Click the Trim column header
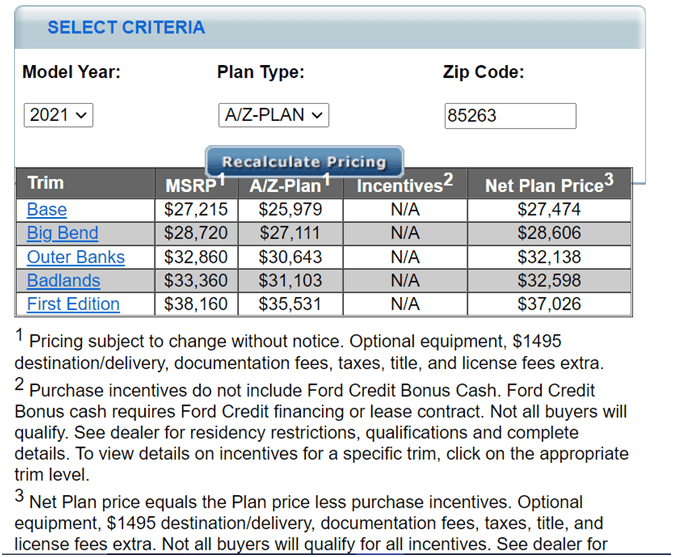Screen dimensions: 673x557 coord(46,184)
